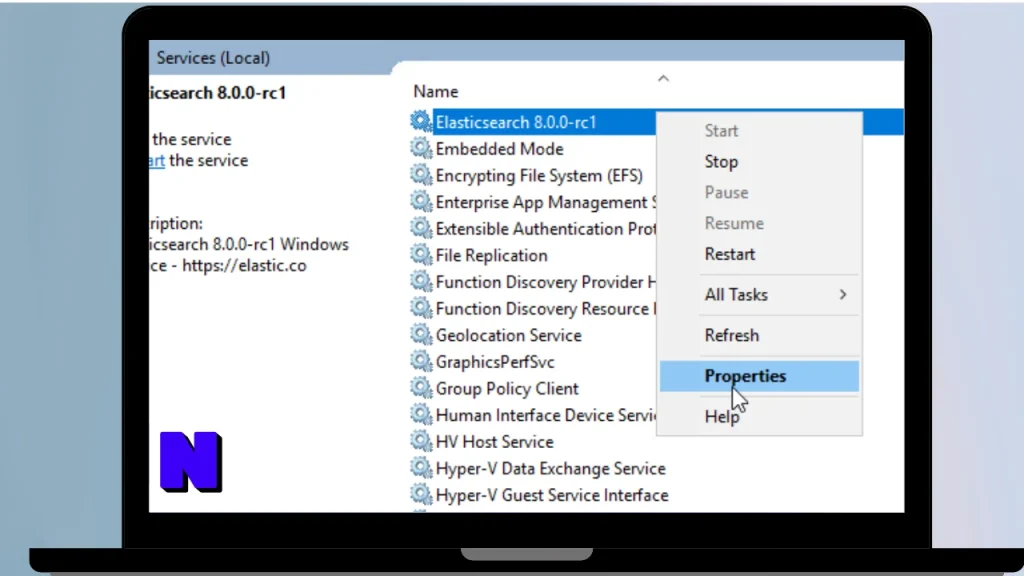
Task: Click the Name column header
Action: point(436,91)
